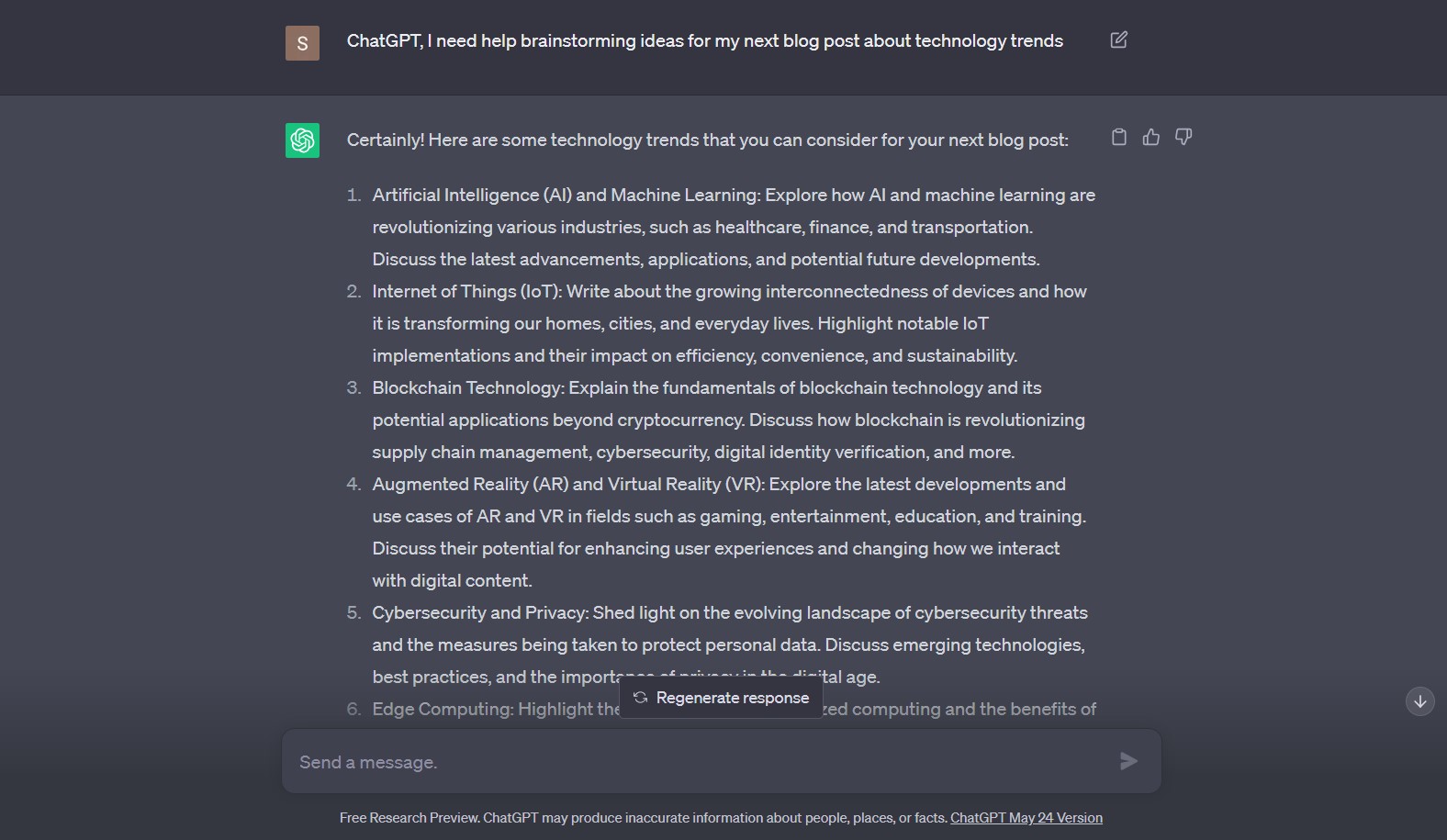Click the response intro line starting with Certainly
This screenshot has height=840, width=1447.
707,140
